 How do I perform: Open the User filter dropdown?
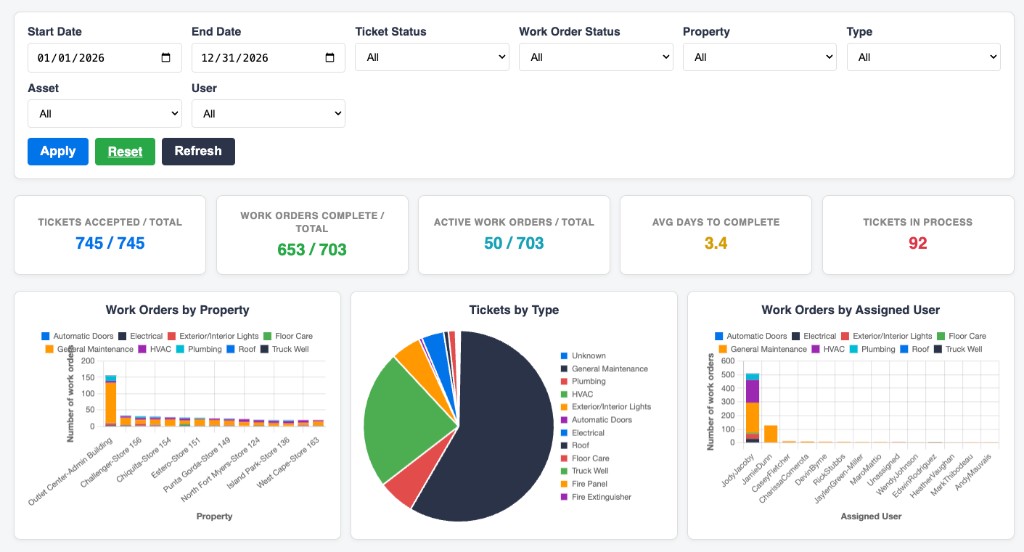click(x=268, y=114)
